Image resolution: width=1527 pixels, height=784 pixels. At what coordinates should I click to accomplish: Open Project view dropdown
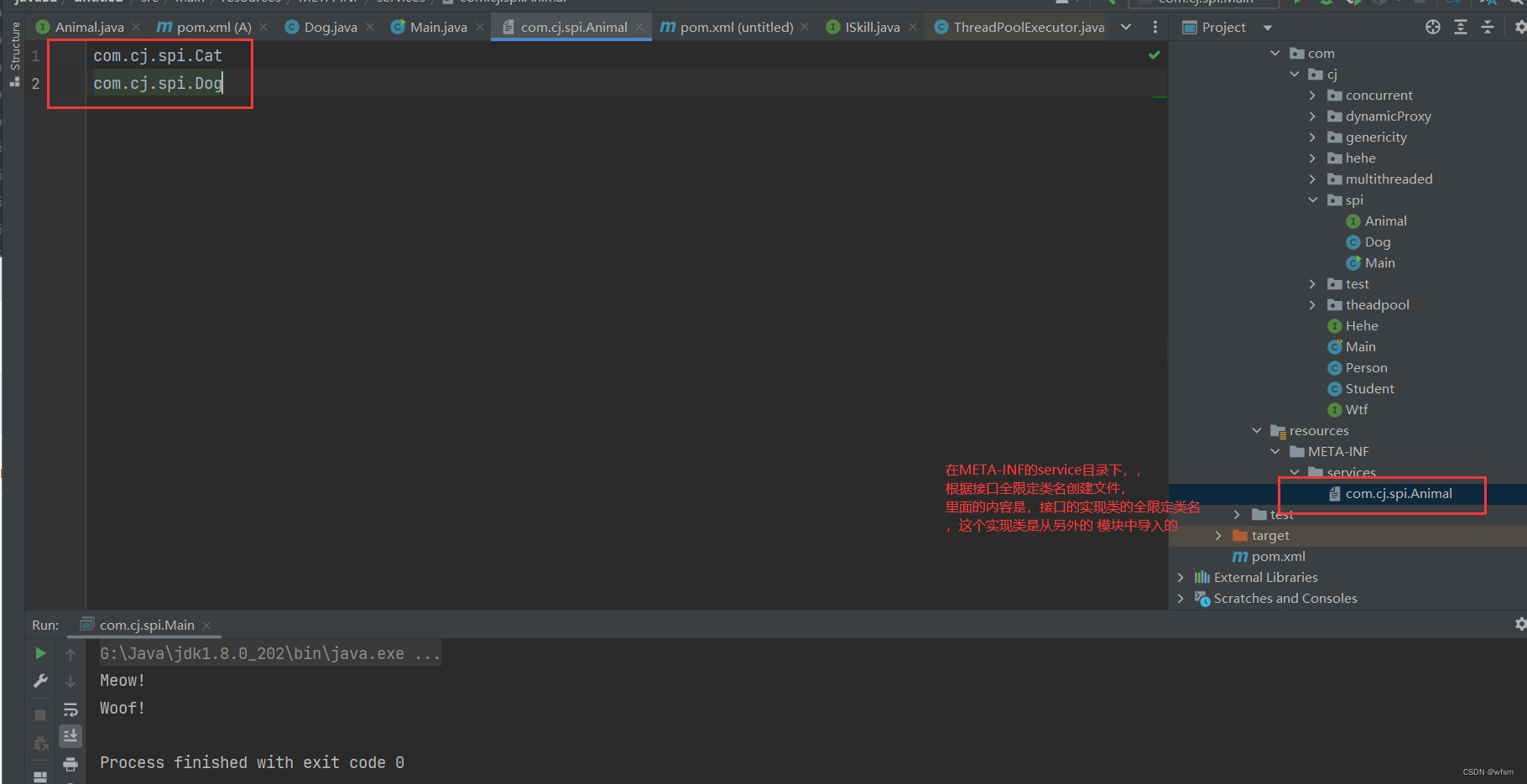tap(1268, 28)
